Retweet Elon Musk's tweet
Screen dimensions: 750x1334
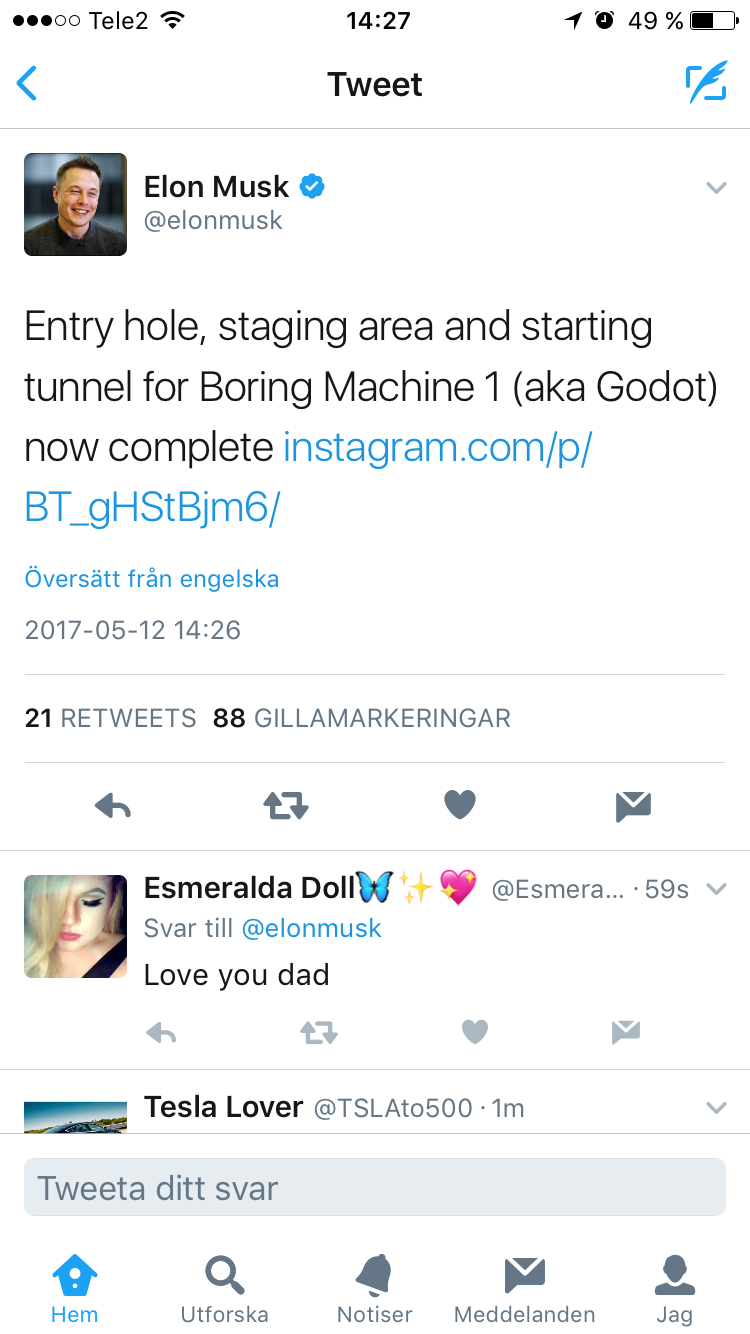coord(286,806)
